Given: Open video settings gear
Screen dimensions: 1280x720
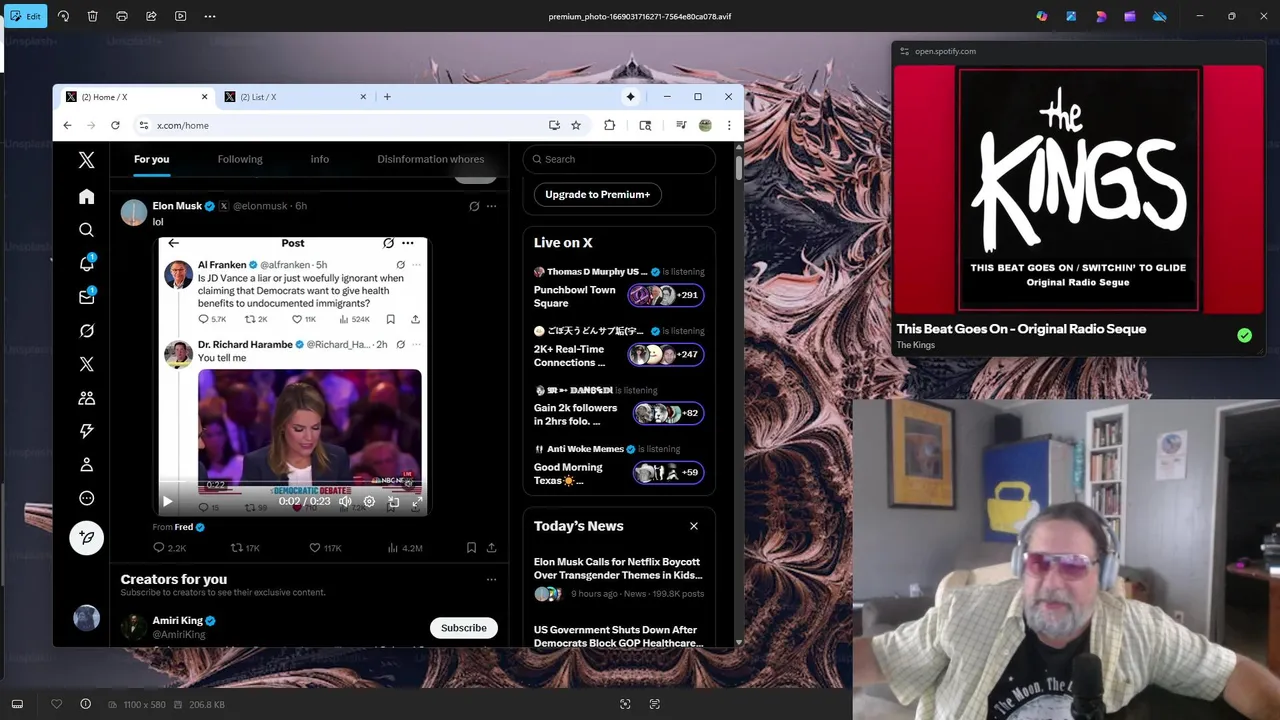Looking at the screenshot, I should coord(369,502).
